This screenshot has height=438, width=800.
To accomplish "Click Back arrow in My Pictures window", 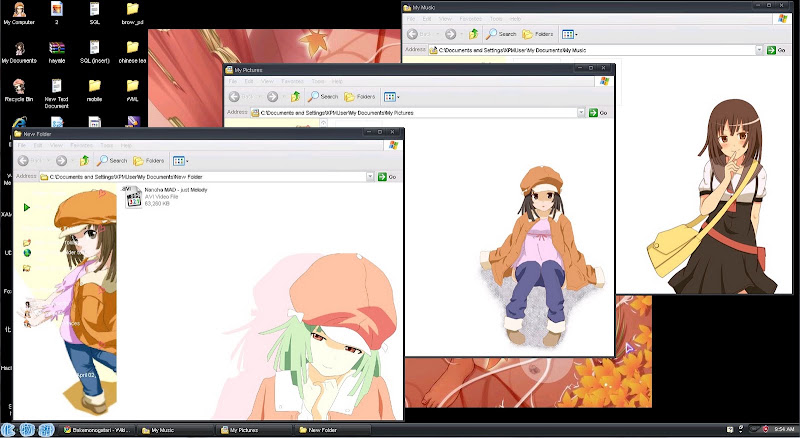I will (234, 96).
